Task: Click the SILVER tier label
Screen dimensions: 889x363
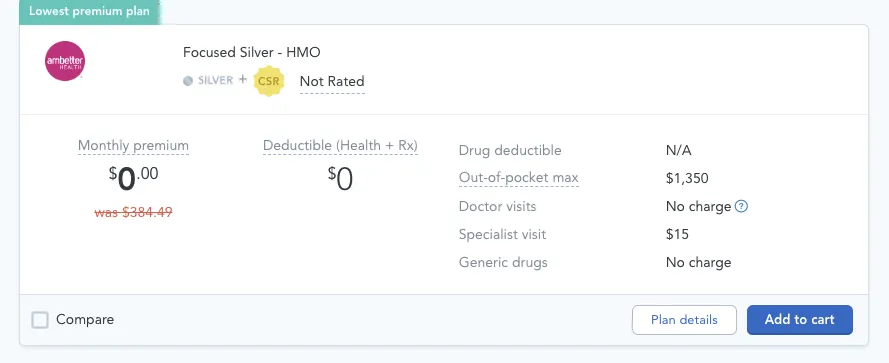Action: coord(215,81)
